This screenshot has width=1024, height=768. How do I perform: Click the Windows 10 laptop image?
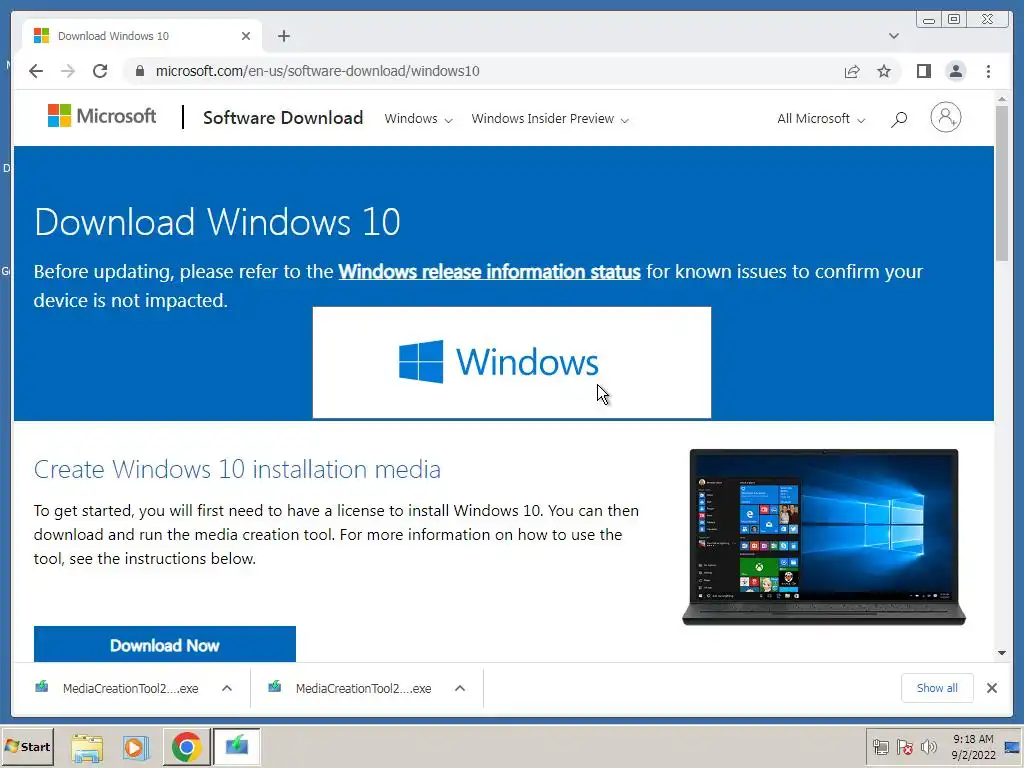(x=824, y=537)
